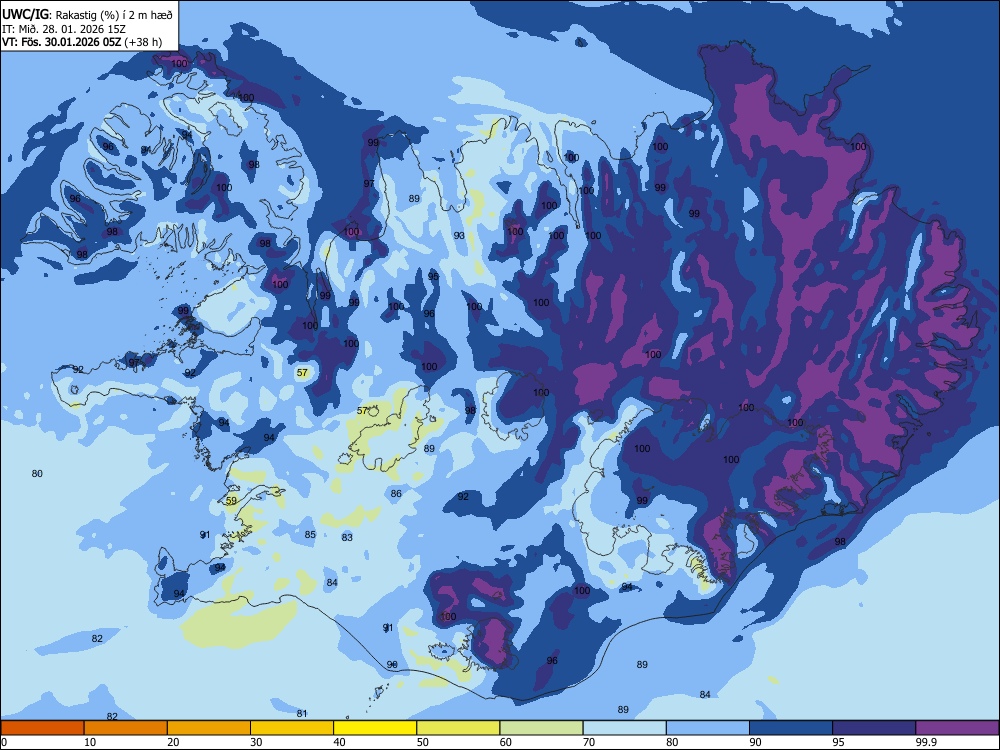Screen dimensions: 1000x750
Task: Click the dark orange 0–10 legend swatch
Action: tap(42, 728)
